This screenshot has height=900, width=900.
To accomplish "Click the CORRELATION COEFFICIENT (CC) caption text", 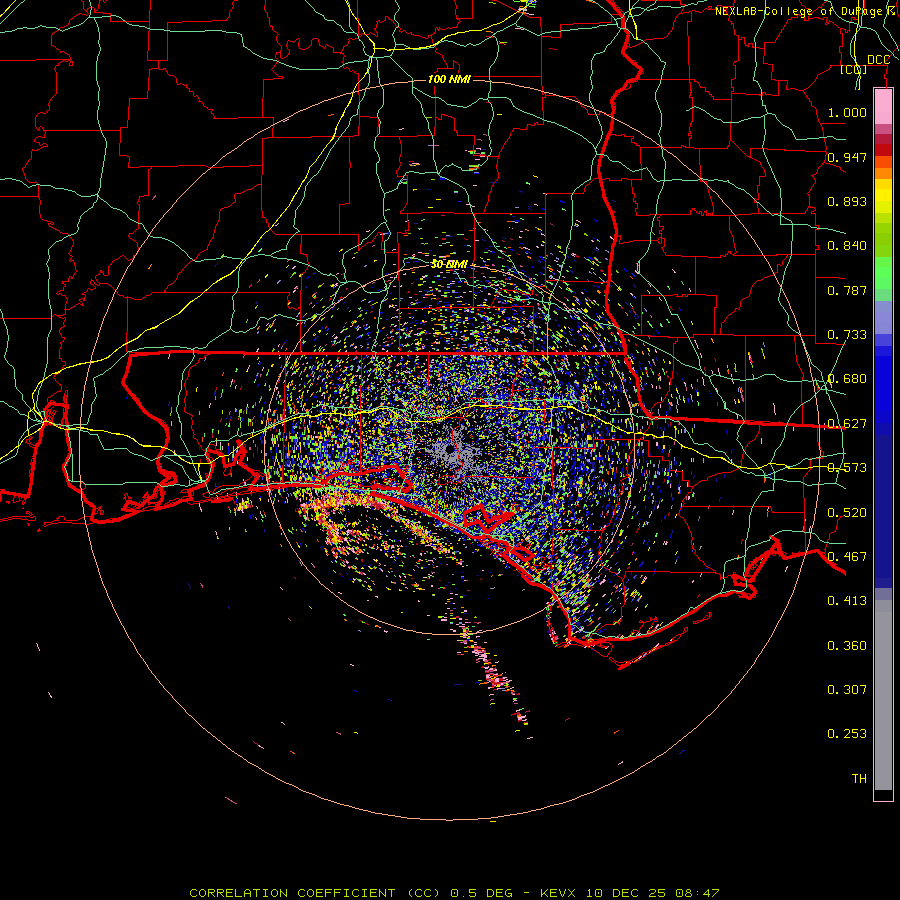I will [317, 893].
